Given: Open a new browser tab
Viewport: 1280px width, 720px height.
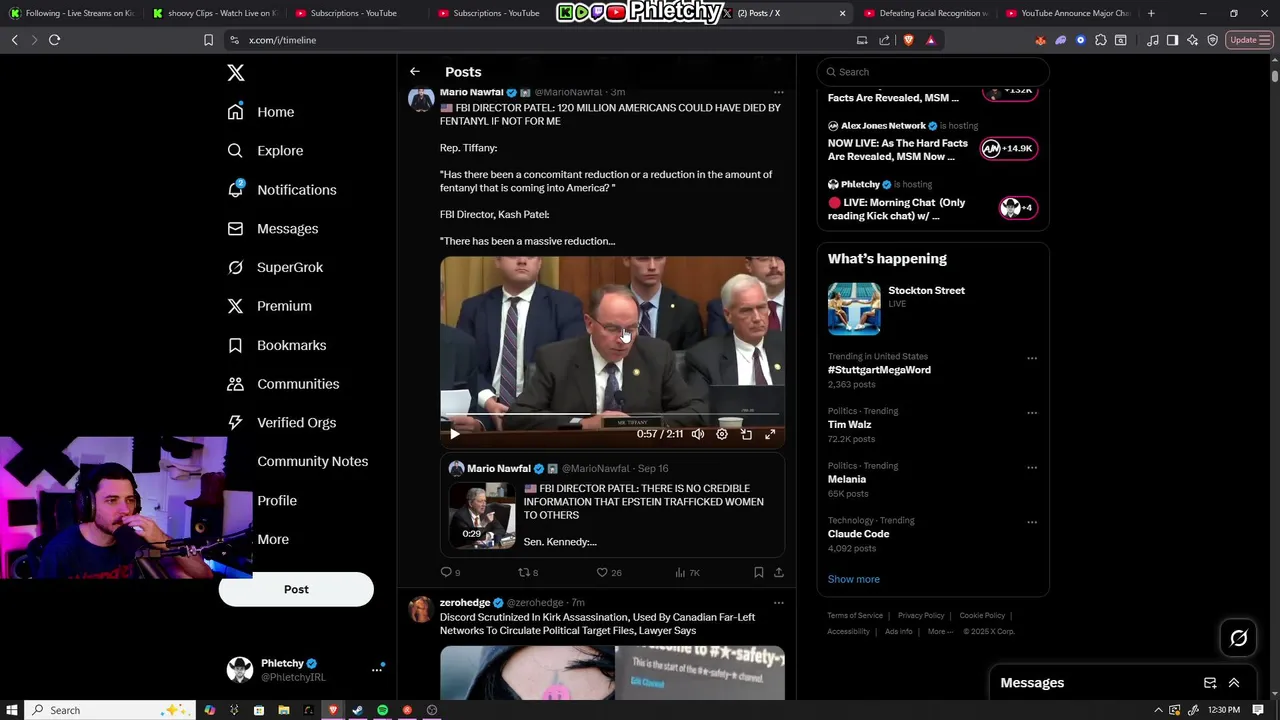Looking at the screenshot, I should click(1151, 13).
